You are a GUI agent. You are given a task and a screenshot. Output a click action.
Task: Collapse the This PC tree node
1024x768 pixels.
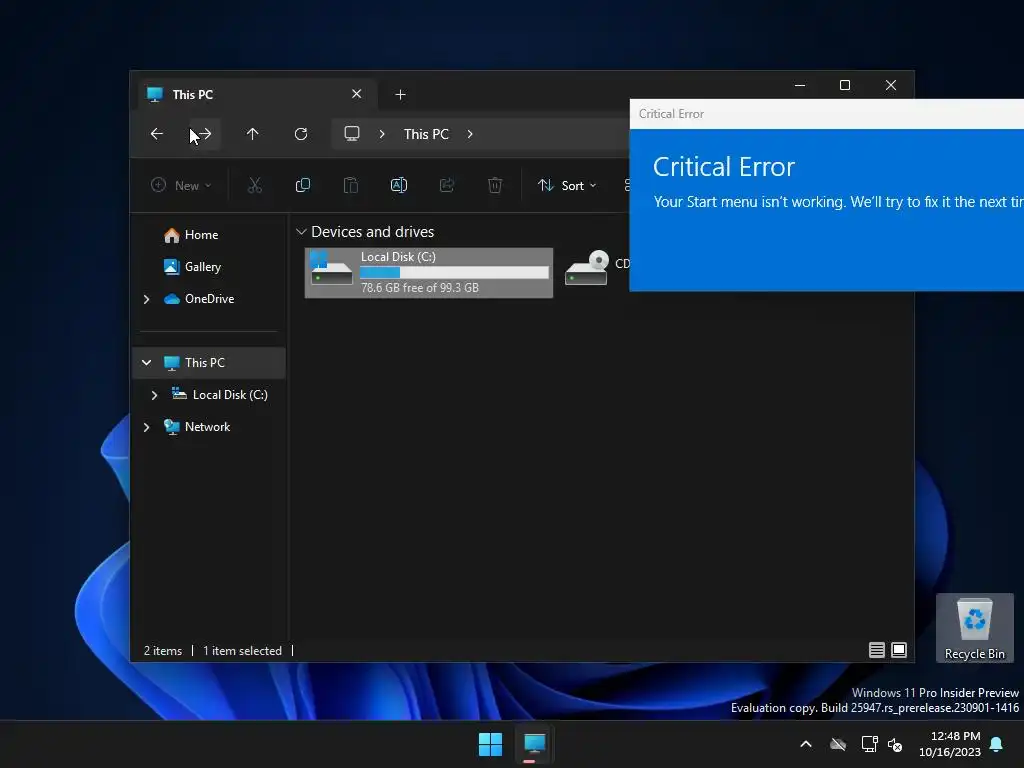coord(147,362)
